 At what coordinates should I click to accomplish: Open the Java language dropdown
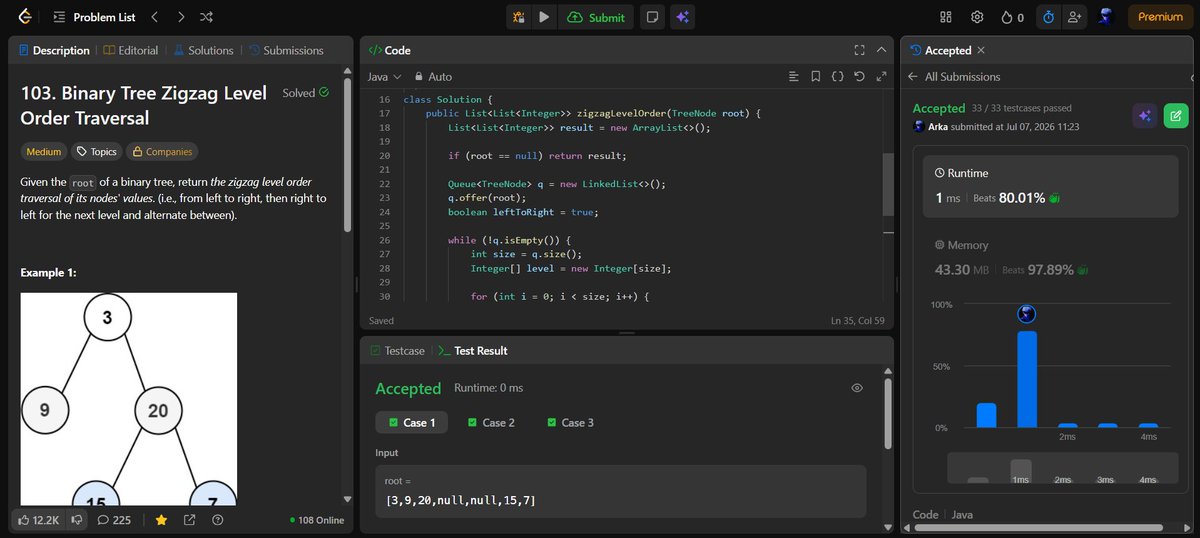384,76
